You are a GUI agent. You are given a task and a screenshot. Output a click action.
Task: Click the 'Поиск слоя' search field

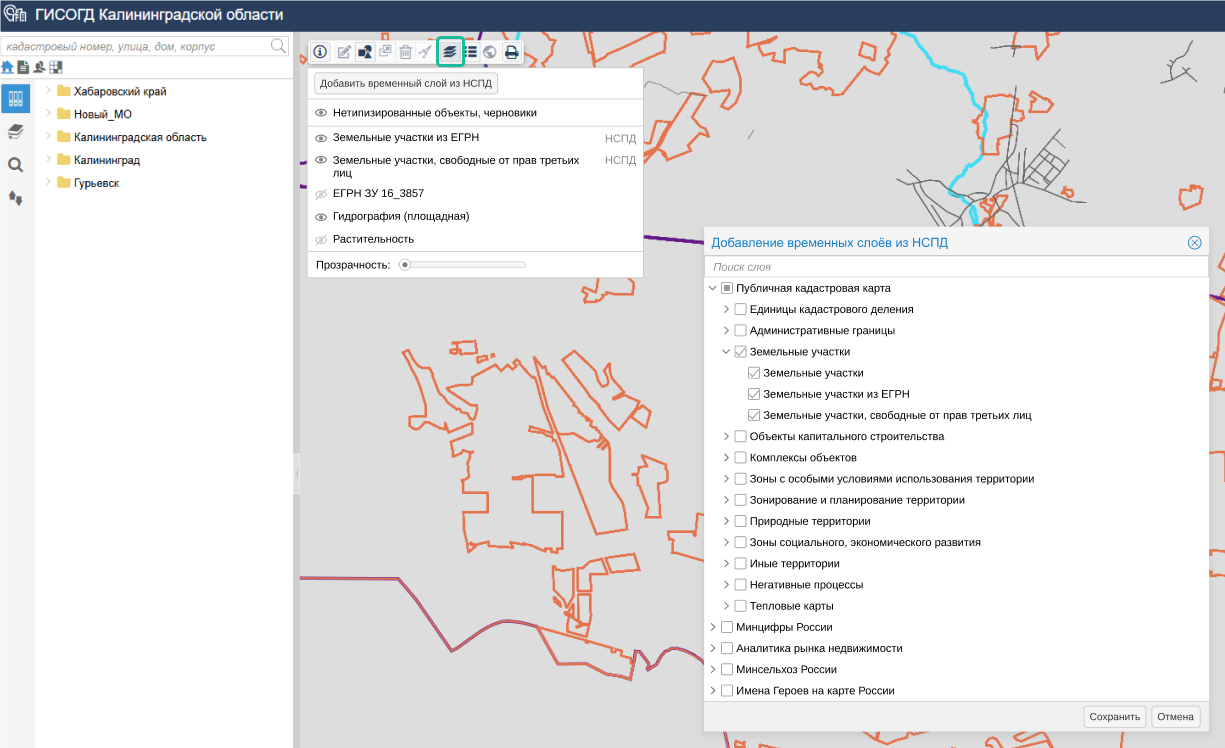click(x=956, y=267)
